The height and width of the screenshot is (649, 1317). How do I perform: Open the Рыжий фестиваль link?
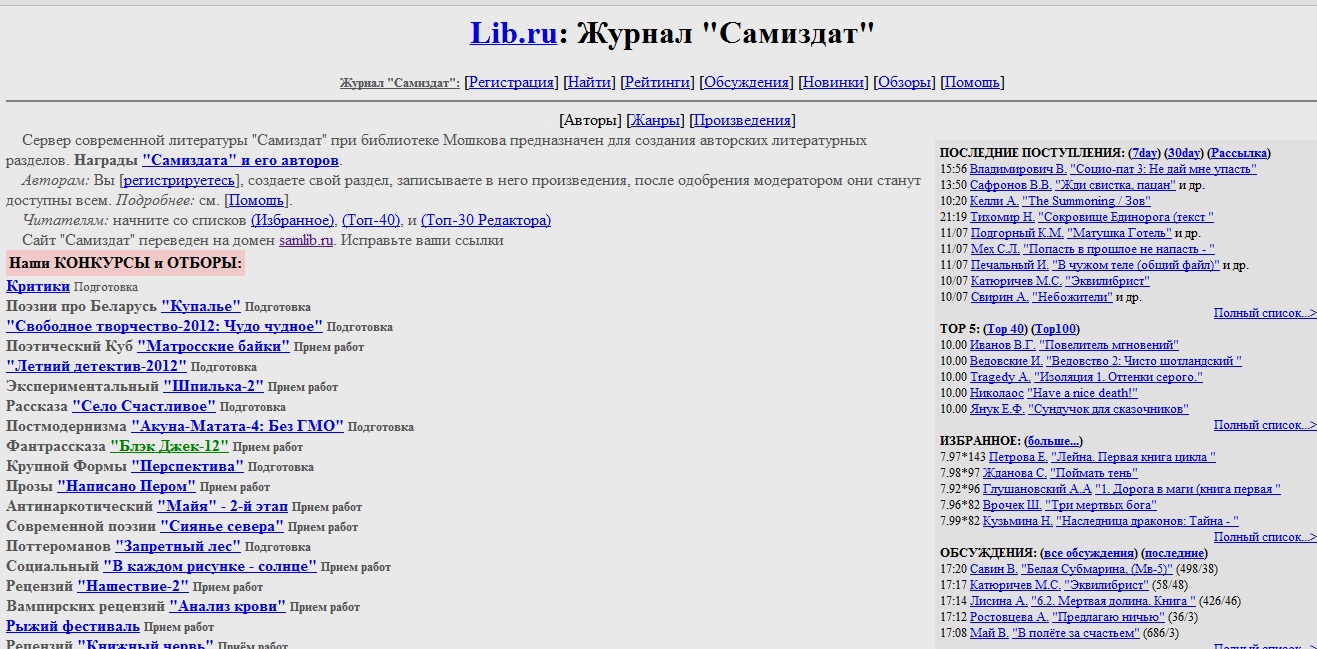(73, 626)
